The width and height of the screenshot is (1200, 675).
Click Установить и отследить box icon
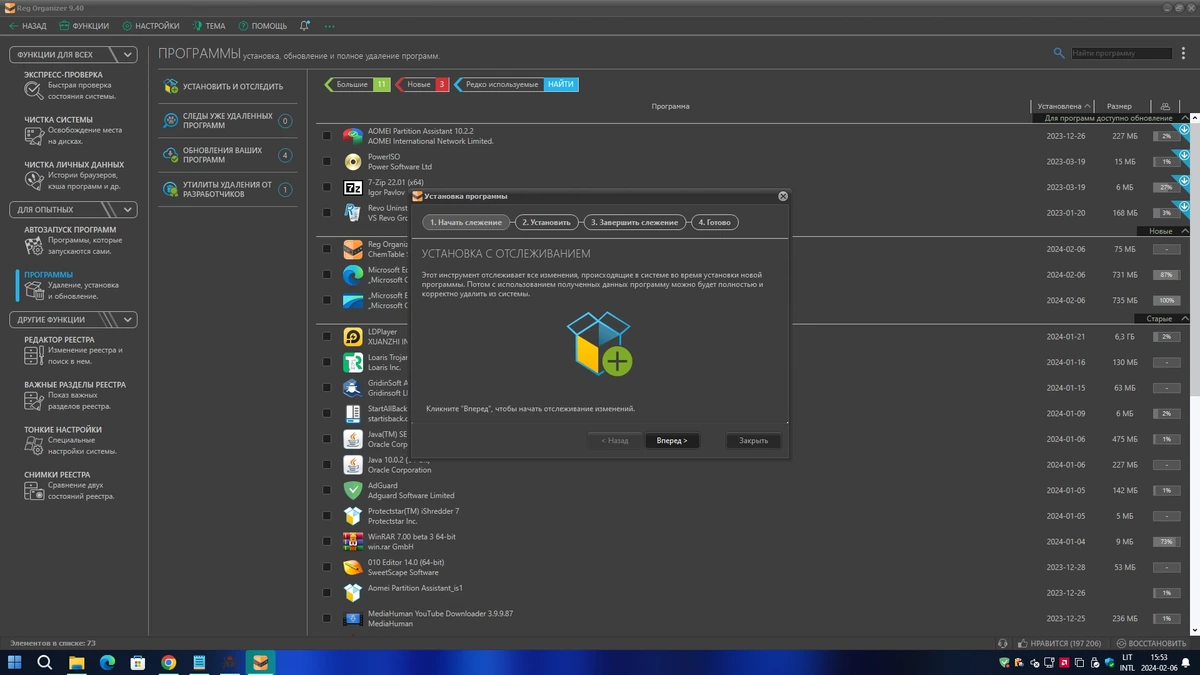tap(171, 87)
